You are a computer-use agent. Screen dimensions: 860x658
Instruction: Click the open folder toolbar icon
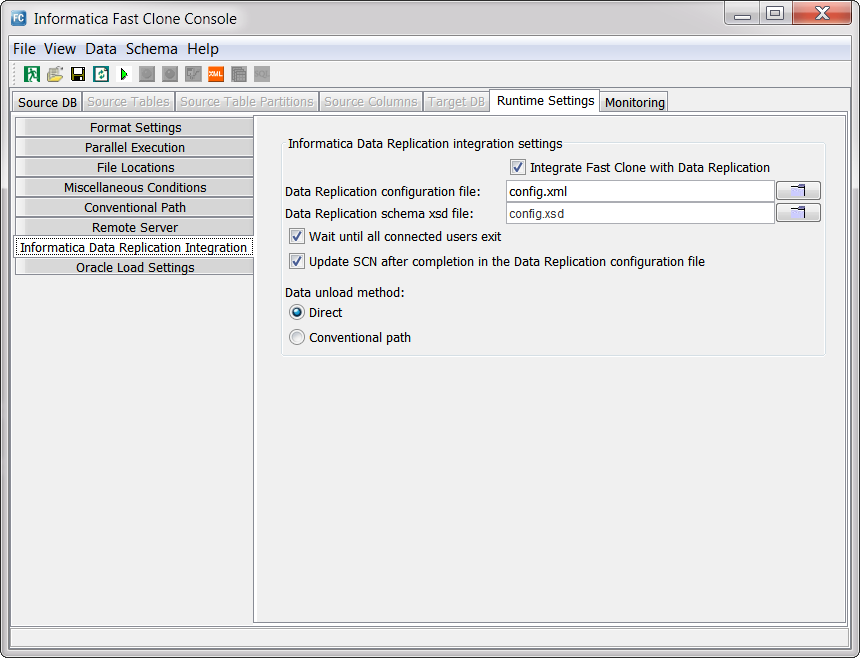click(55, 74)
